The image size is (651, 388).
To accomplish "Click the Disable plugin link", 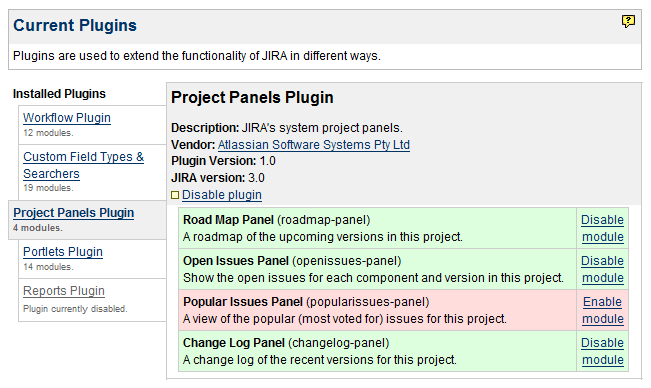I will 222,195.
